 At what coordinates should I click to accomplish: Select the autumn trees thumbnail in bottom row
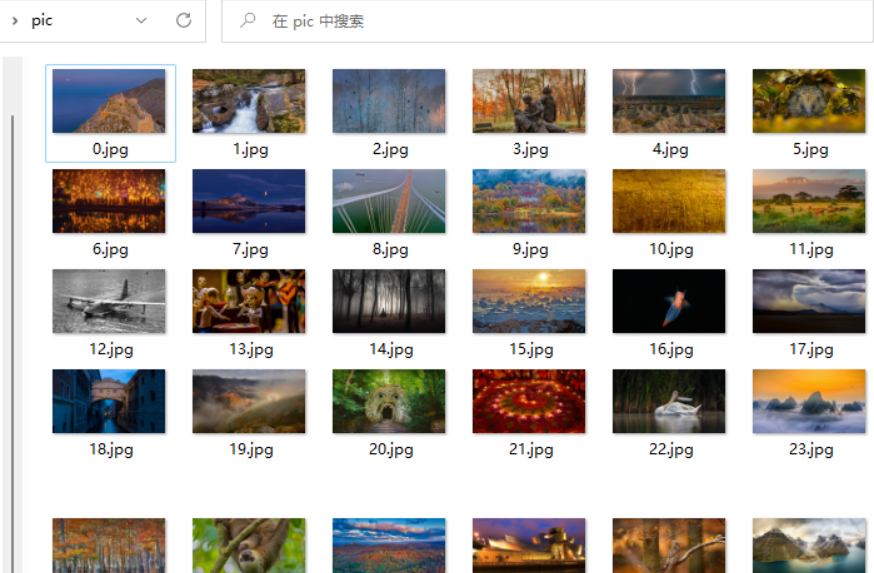pyautogui.click(x=109, y=546)
